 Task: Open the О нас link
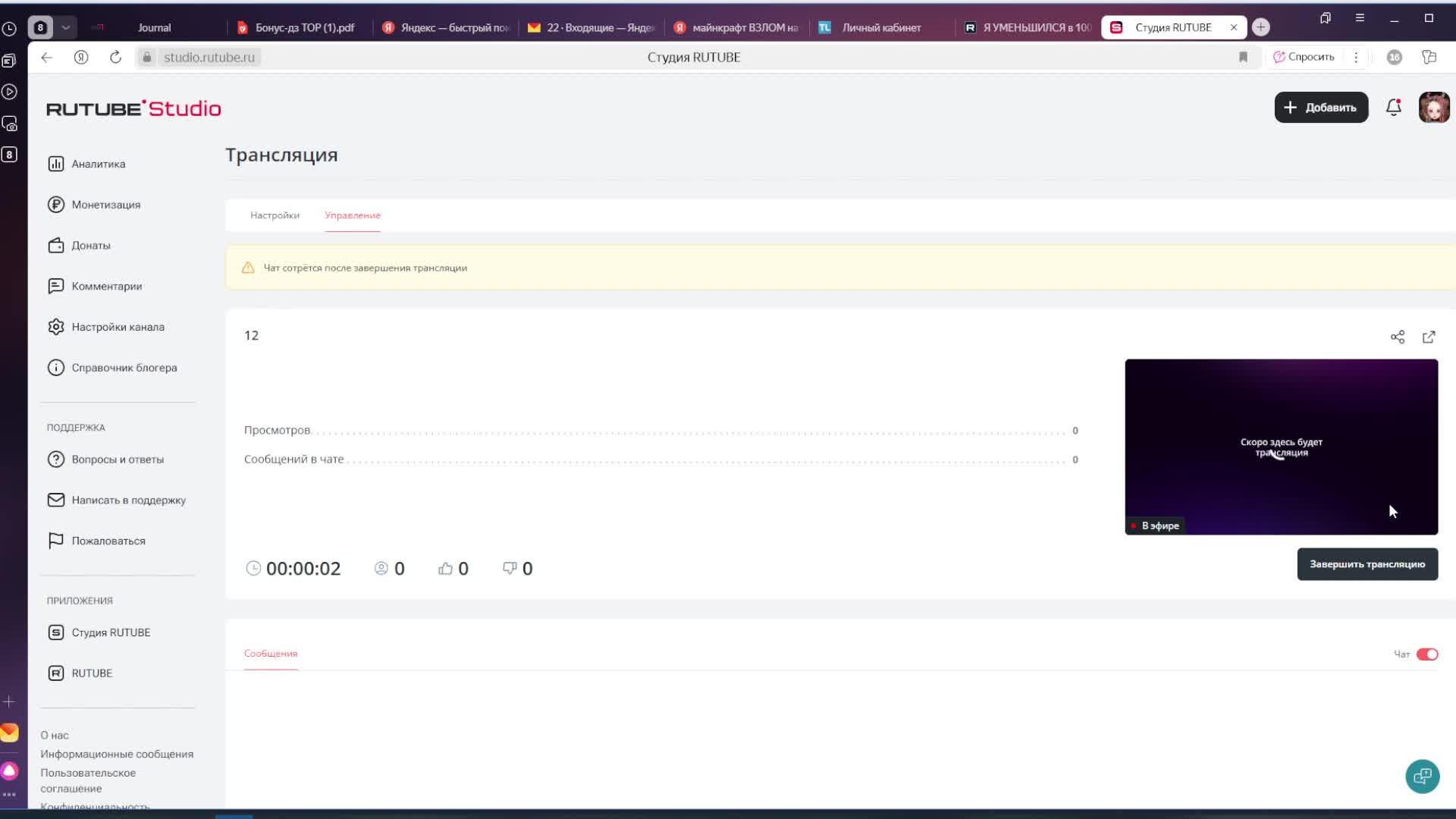[55, 736]
